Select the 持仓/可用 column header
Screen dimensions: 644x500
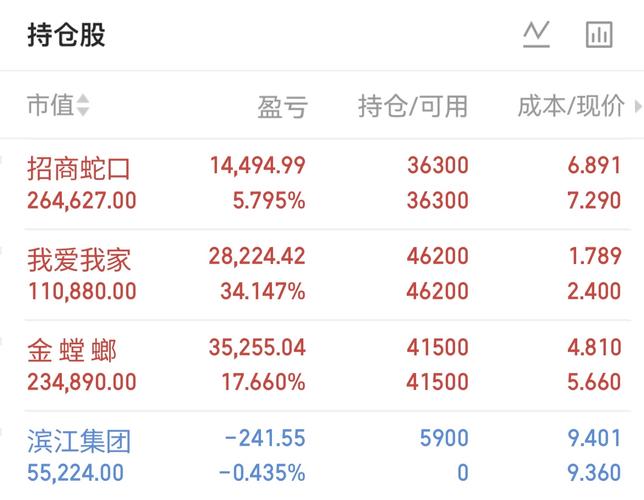(x=413, y=106)
